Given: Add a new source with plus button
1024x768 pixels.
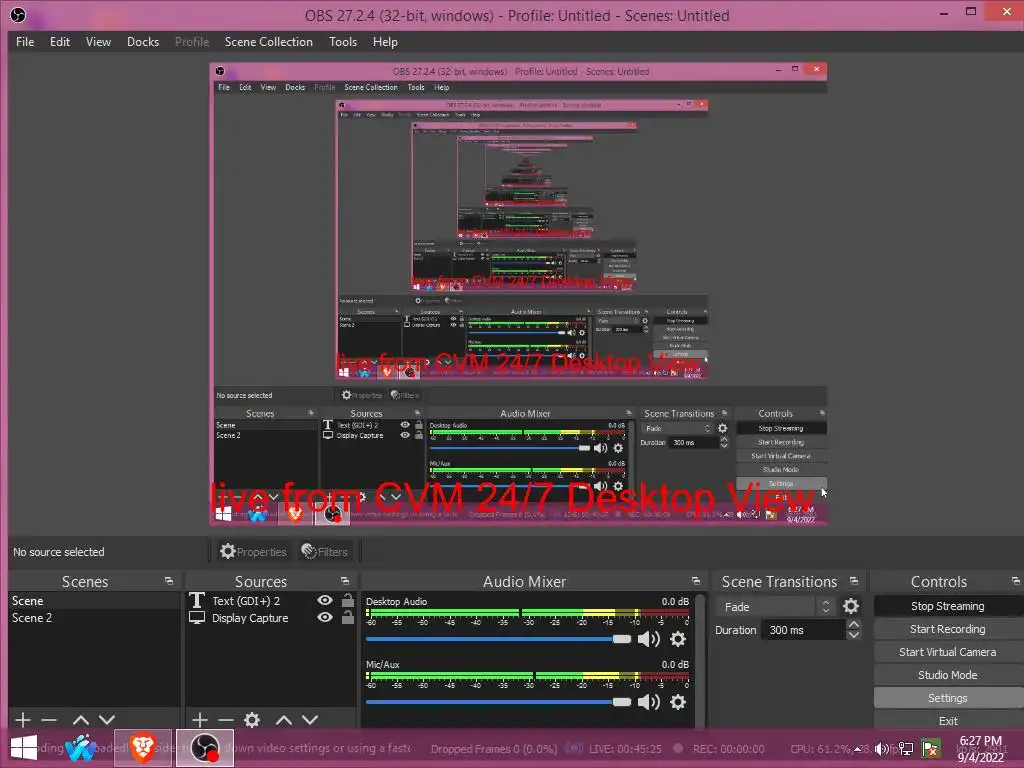Looking at the screenshot, I should 200,720.
